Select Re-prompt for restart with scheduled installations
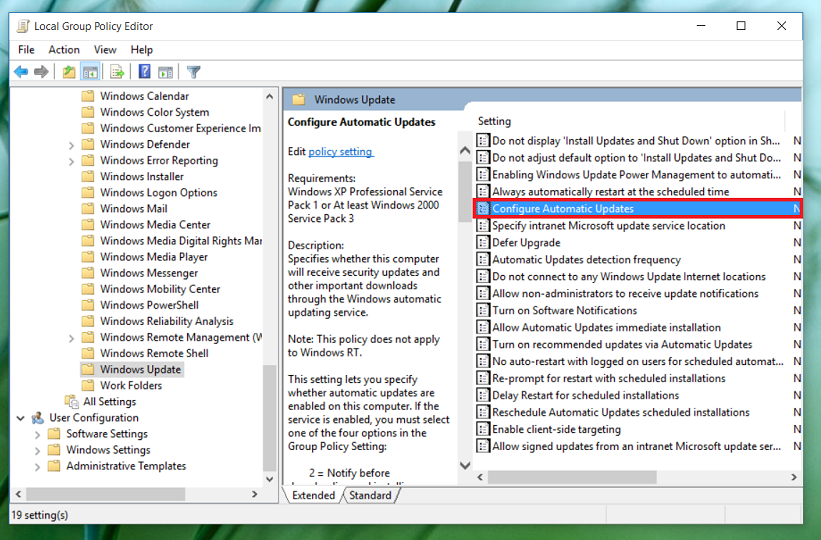821x540 pixels. [x=608, y=378]
